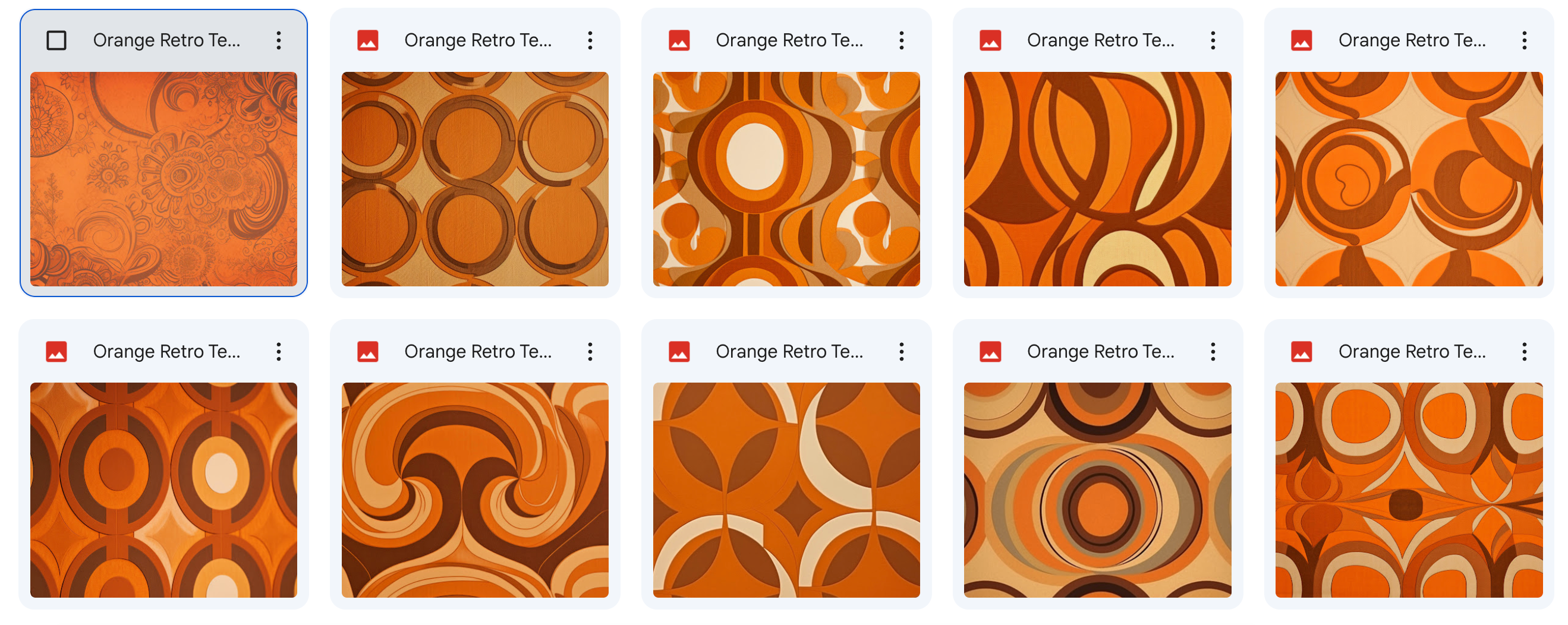The image size is (1568, 625).
Task: Click the image icon beside the swirl pattern file
Action: point(368,351)
